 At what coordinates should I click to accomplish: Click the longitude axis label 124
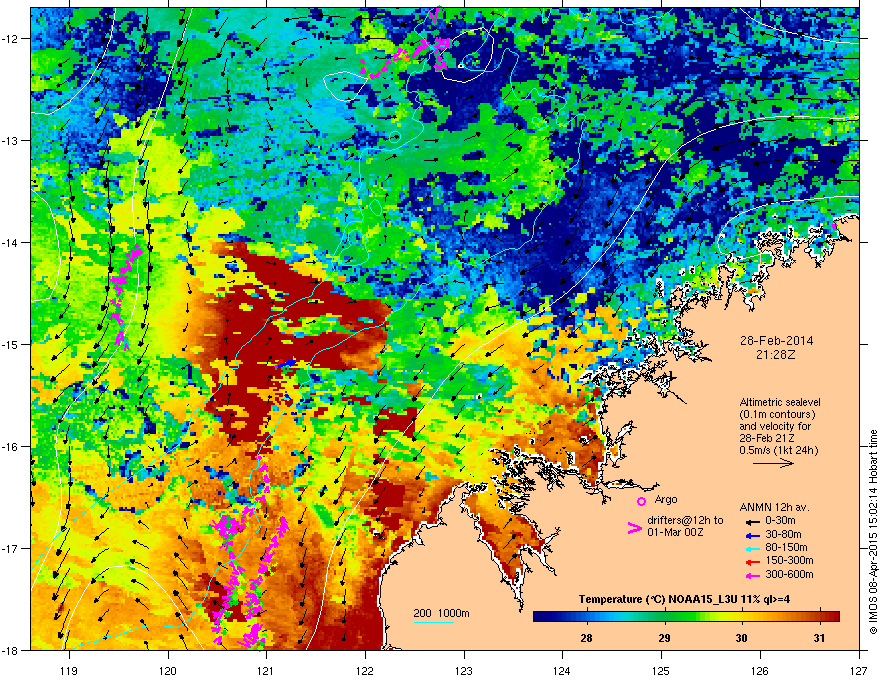(562, 670)
